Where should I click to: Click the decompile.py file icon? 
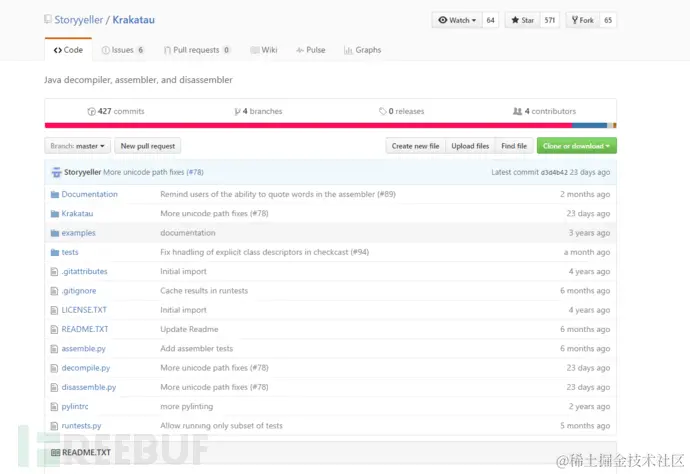tap(54, 368)
